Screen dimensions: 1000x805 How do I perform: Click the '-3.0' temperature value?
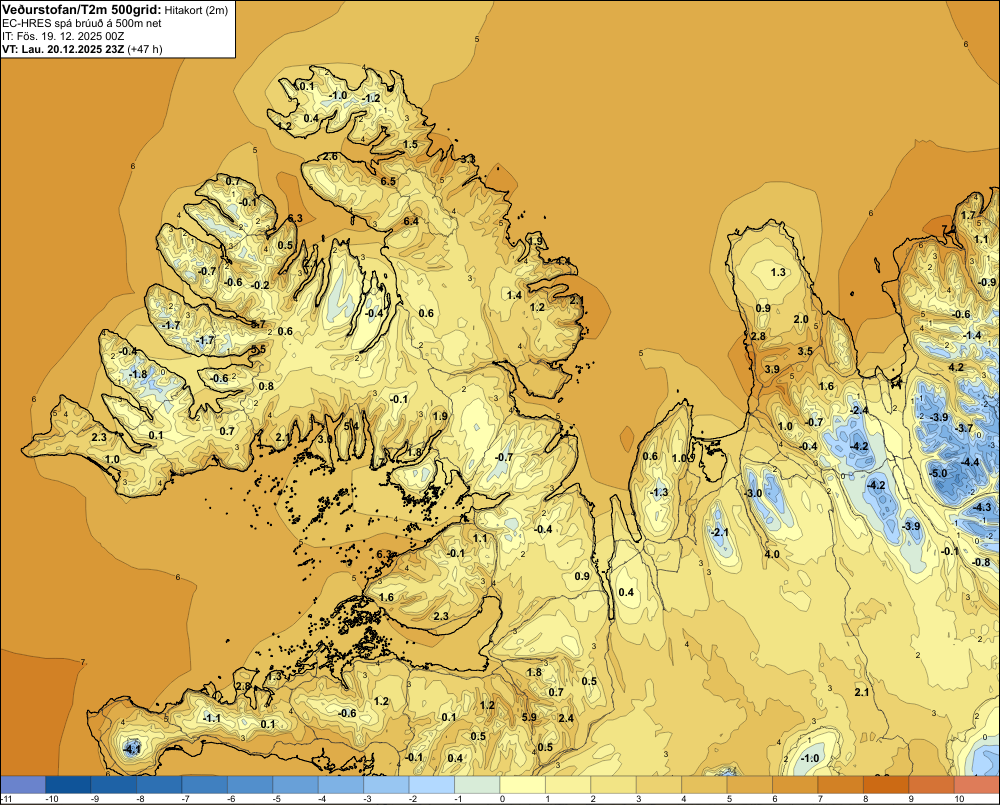(x=753, y=494)
